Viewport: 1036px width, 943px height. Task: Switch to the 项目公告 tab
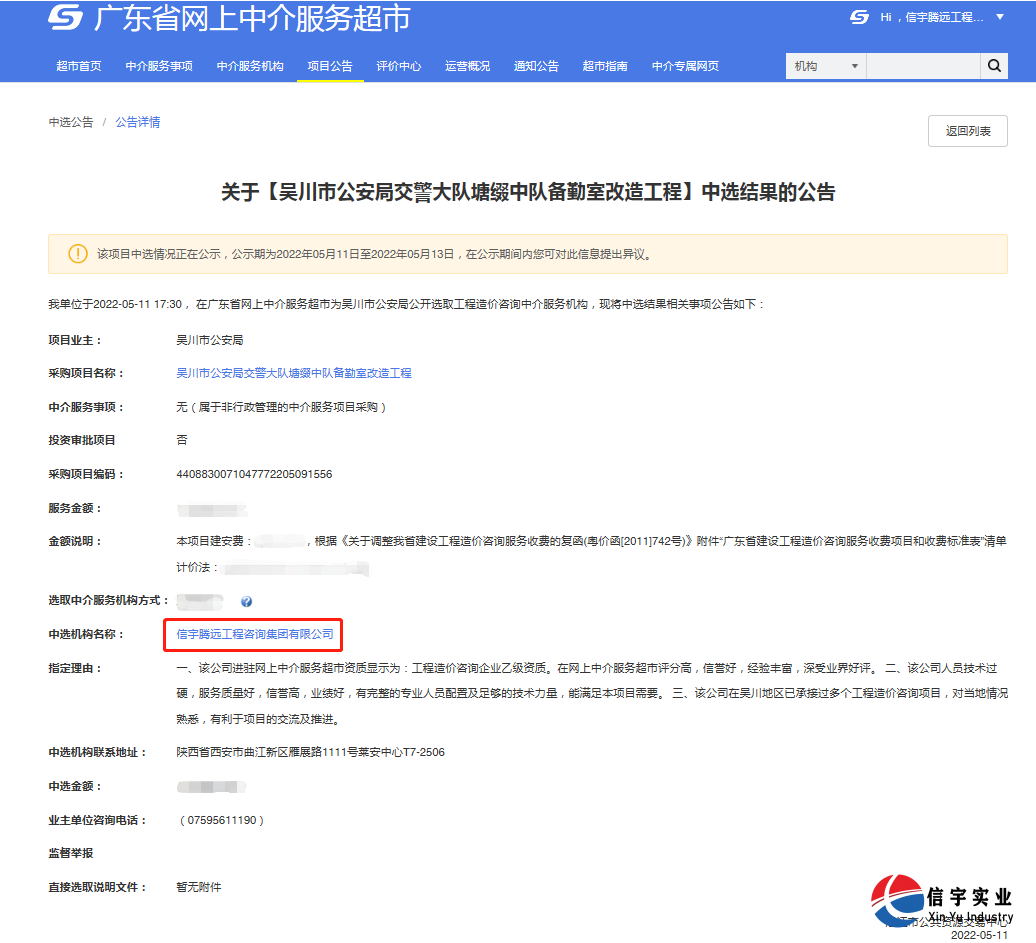tap(329, 65)
